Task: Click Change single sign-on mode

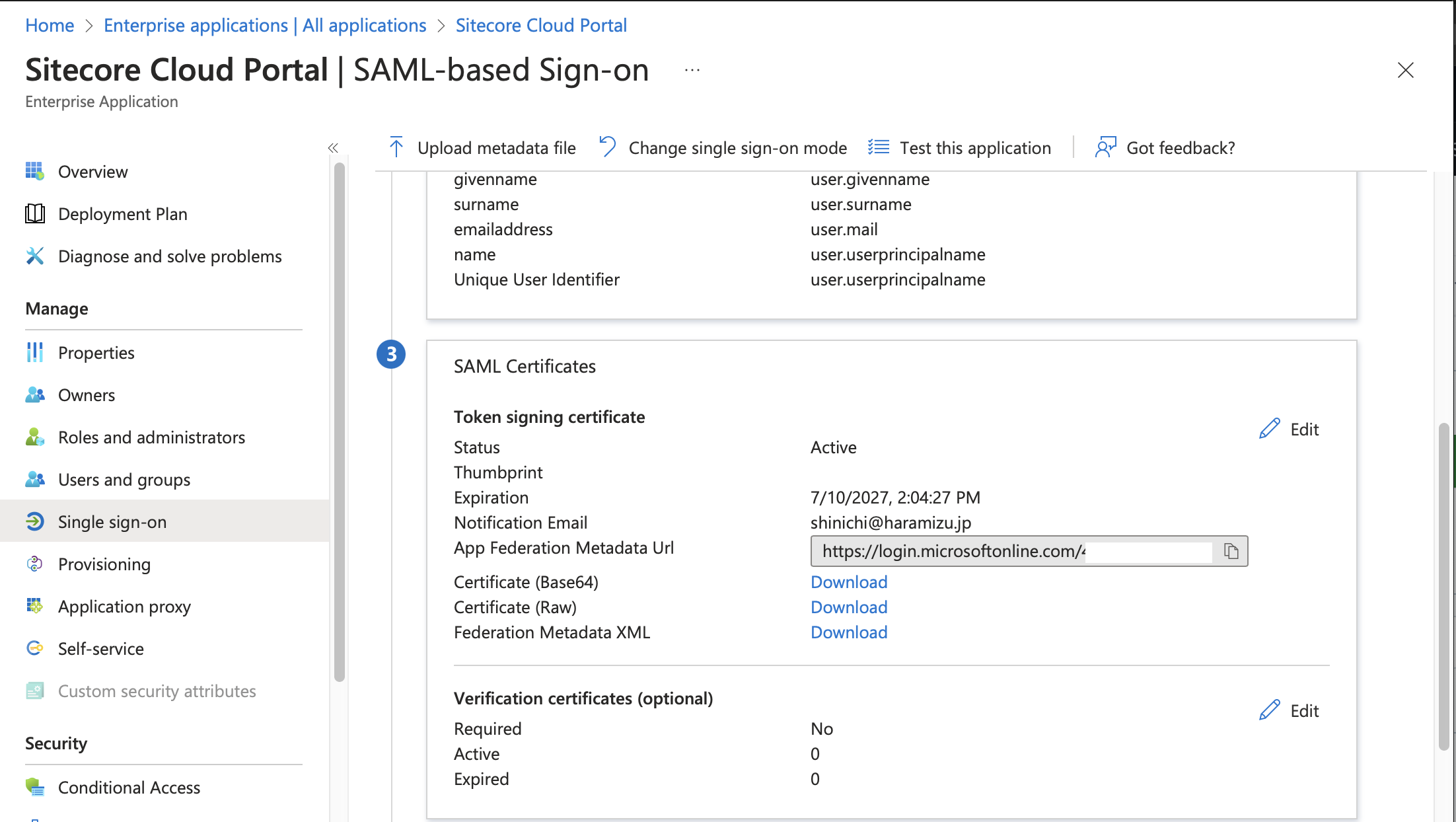Action: pos(722,148)
